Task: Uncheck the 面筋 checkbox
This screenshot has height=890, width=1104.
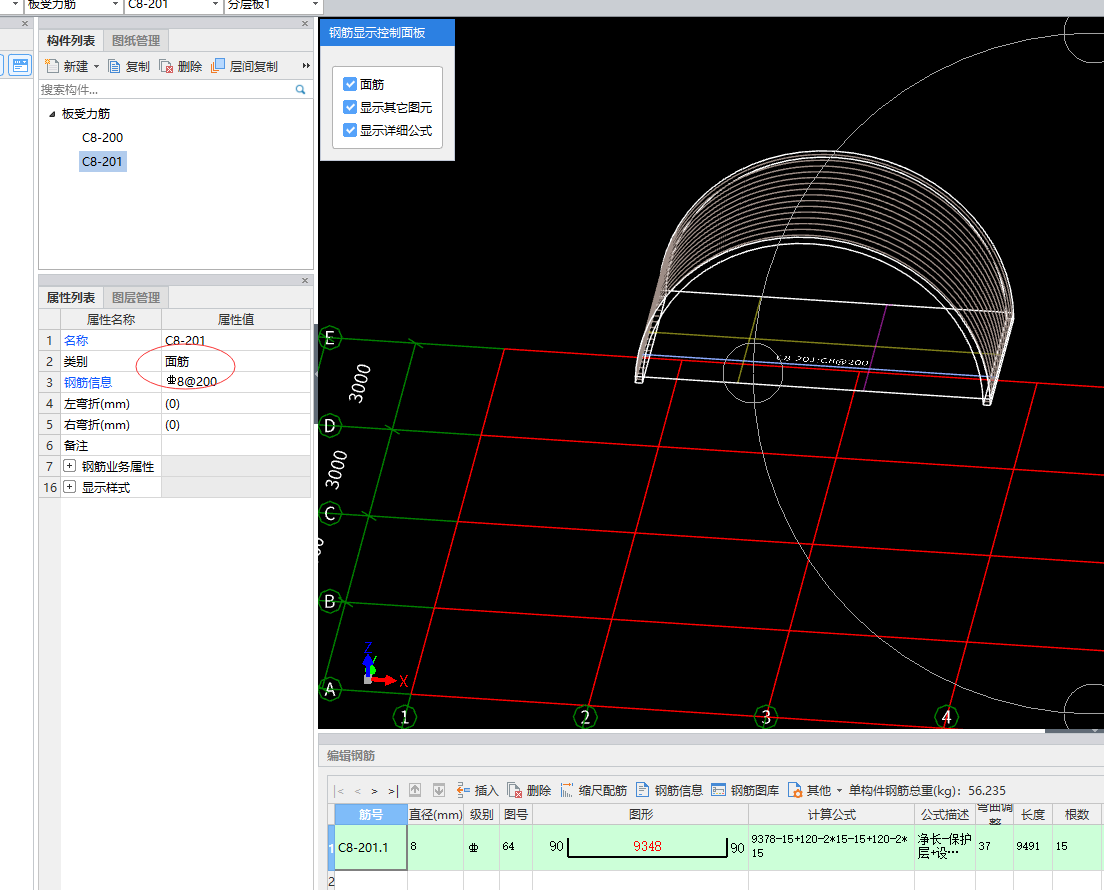Action: (x=350, y=84)
